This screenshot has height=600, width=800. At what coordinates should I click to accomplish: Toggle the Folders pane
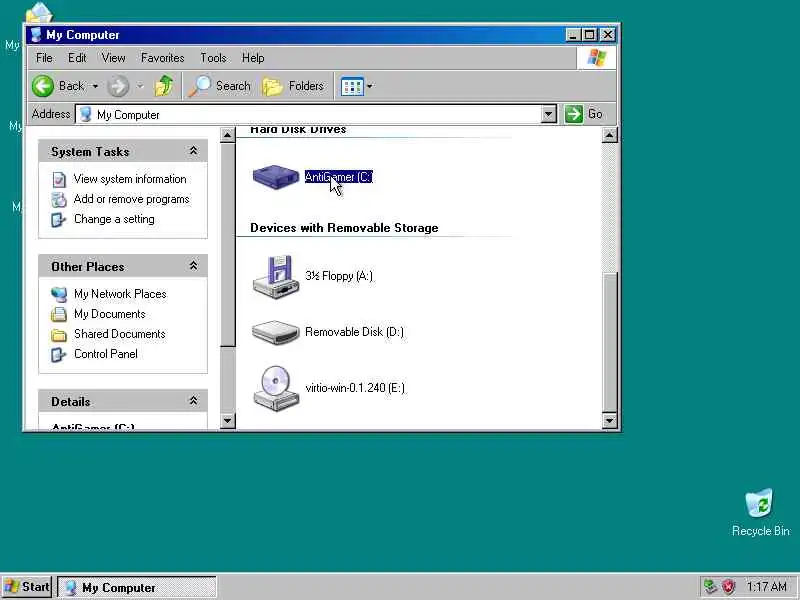pos(293,86)
